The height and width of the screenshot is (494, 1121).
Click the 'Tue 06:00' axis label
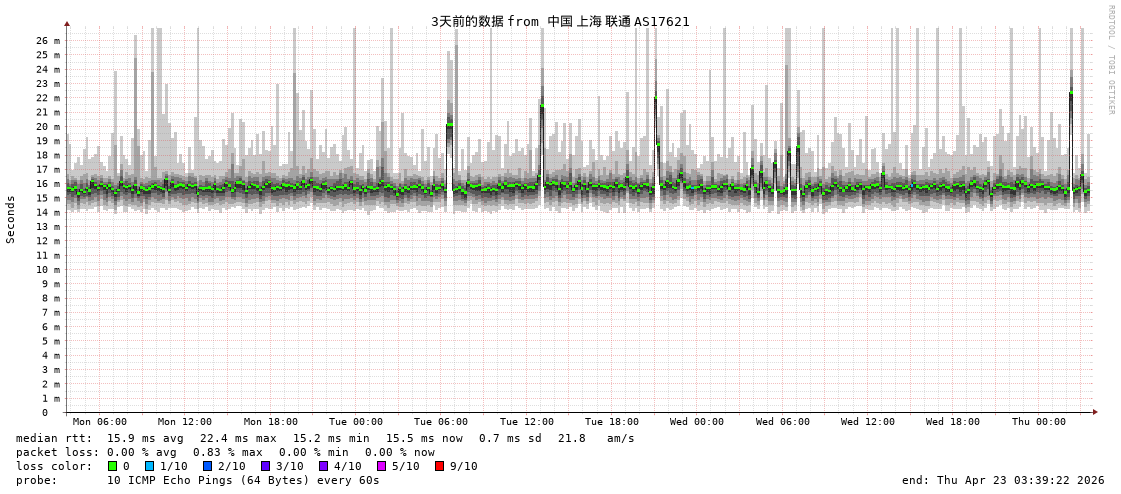point(441,422)
